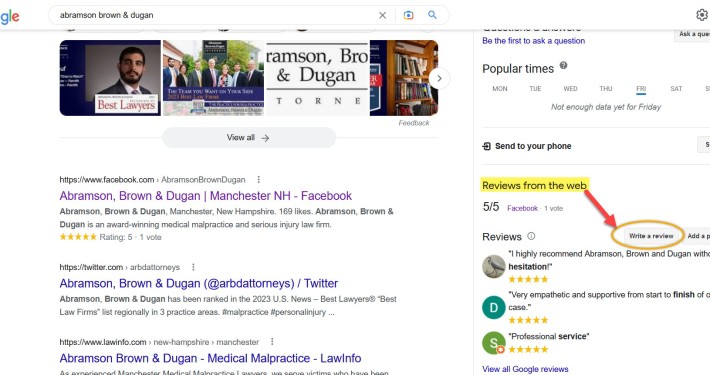
Task: Click the Send to your phone icon
Action: [486, 146]
